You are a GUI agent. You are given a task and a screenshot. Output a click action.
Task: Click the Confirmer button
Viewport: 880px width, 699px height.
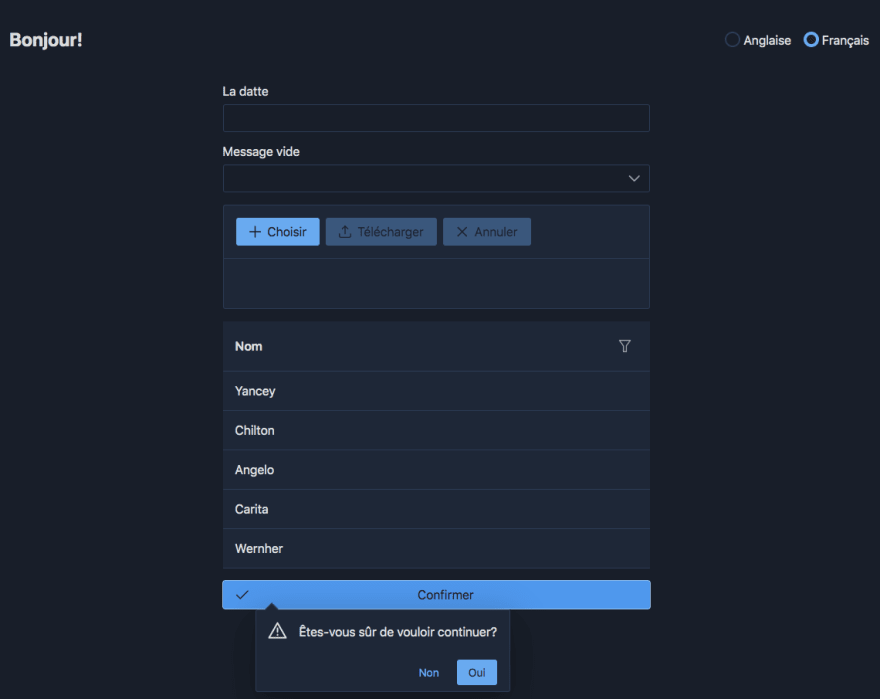[x=436, y=595]
